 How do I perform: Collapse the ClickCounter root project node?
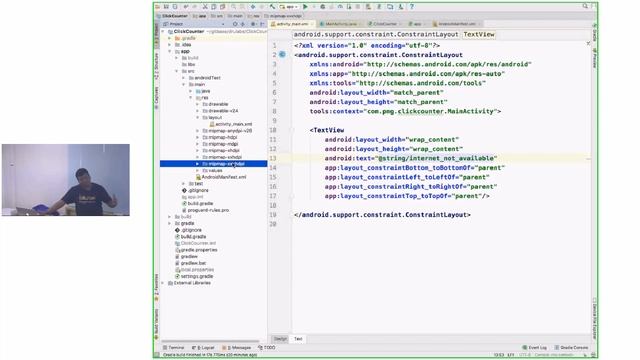(163, 31)
